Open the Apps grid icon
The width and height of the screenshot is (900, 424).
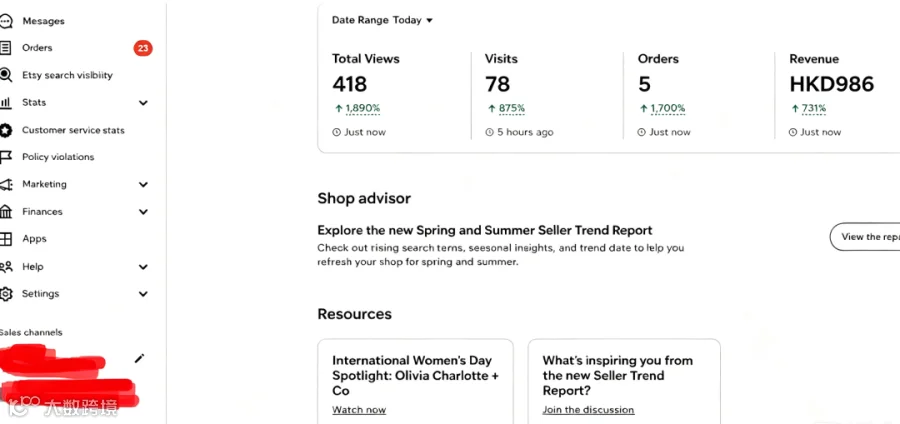(x=5, y=239)
